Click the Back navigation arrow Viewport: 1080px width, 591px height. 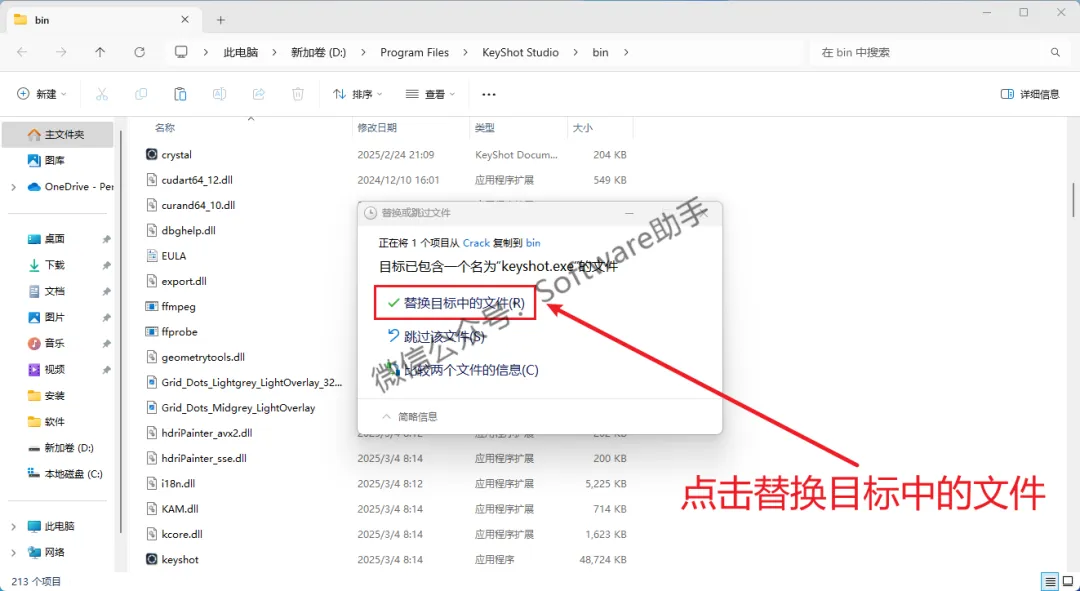click(22, 52)
